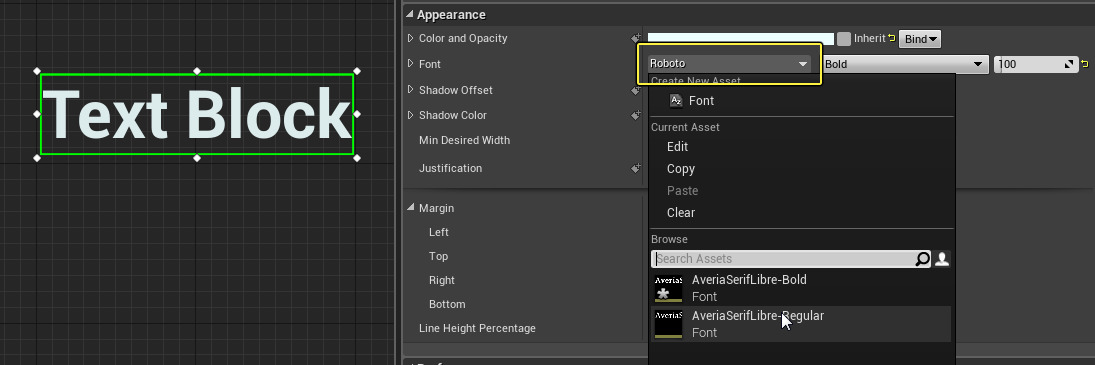Click the magnifier icon in Search Assets
This screenshot has width=1095, height=365.
(923, 260)
